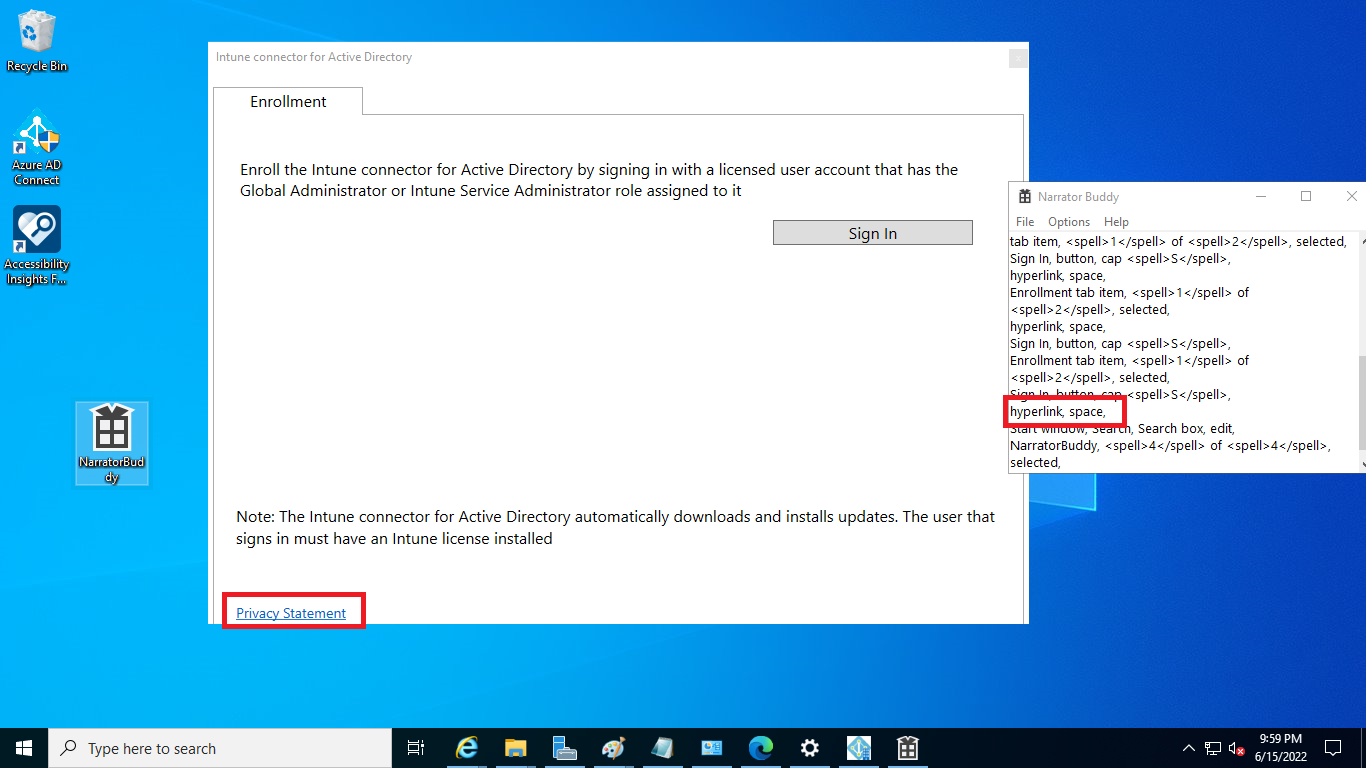
Task: Click the Windows search box
Action: (x=220, y=747)
